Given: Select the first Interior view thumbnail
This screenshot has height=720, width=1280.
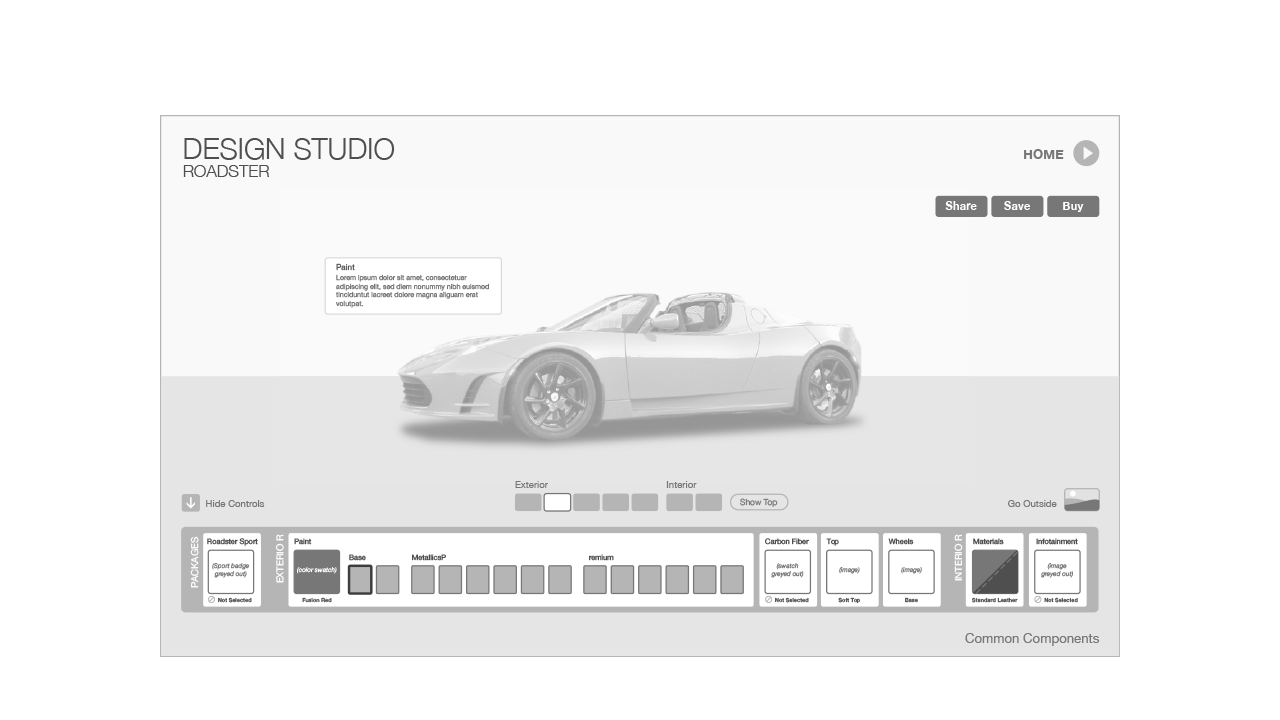Looking at the screenshot, I should [x=679, y=502].
